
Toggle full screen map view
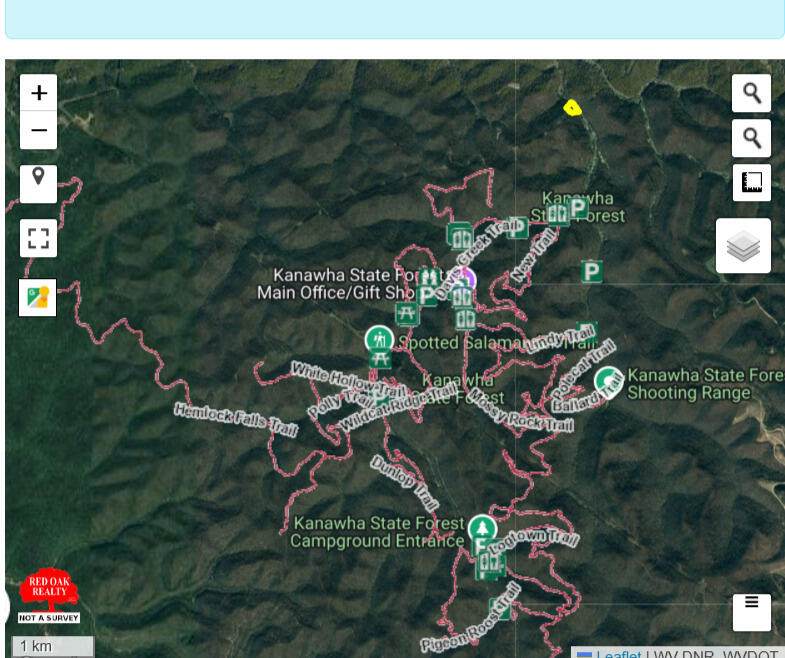pyautogui.click(x=39, y=239)
